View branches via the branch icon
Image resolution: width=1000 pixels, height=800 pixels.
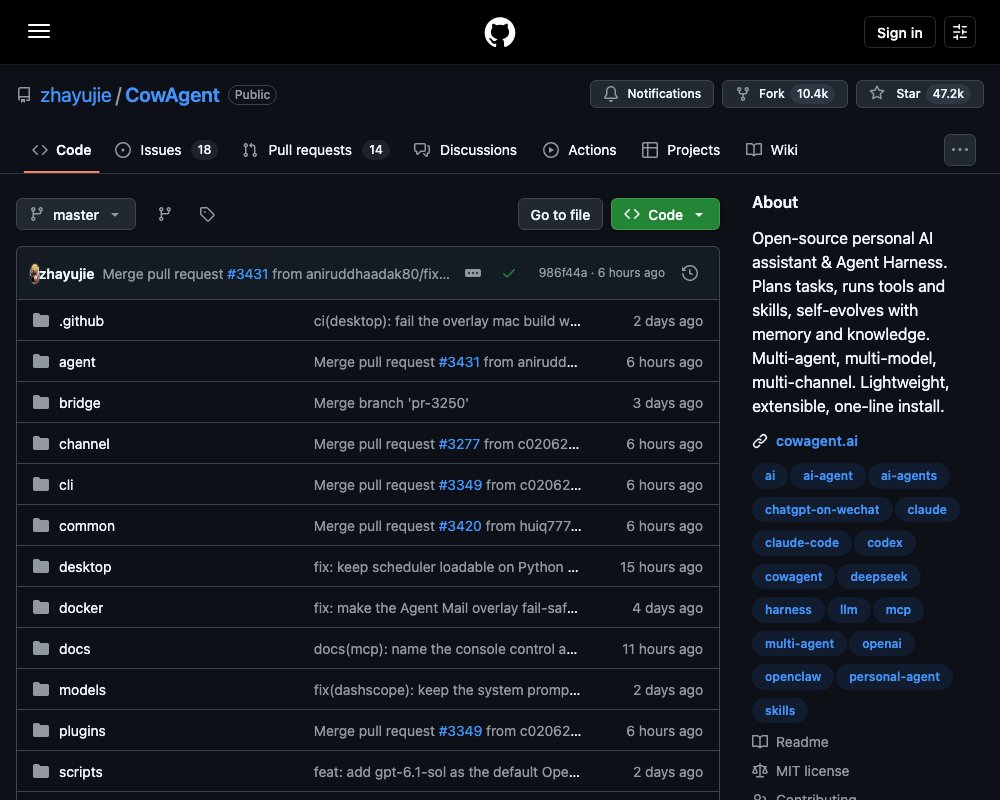(x=165, y=214)
